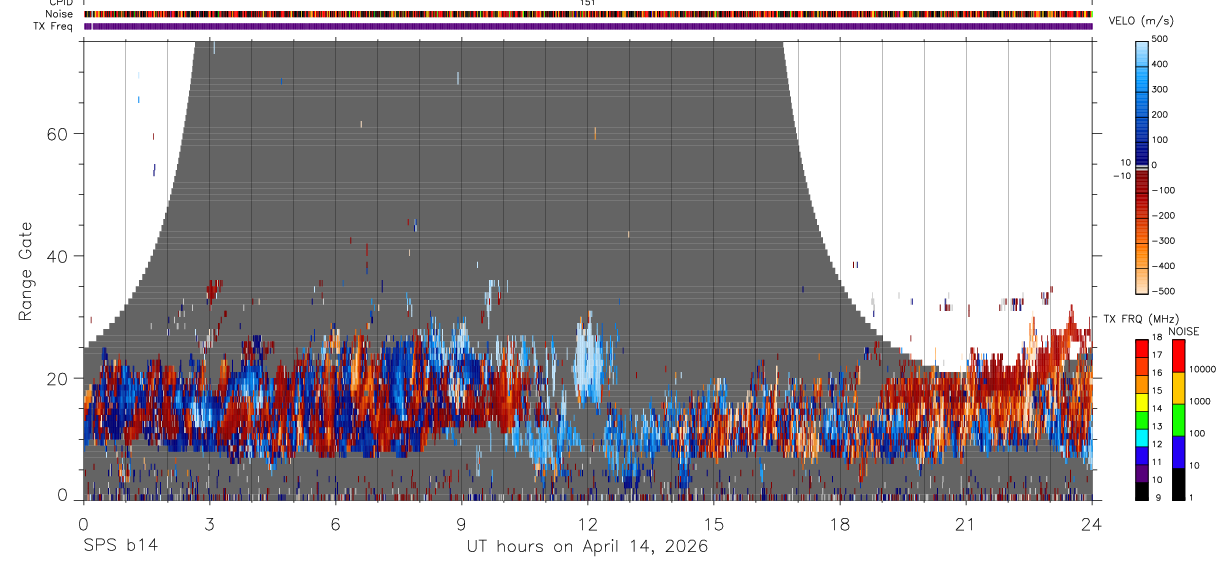Click purple swatch in TX FRQ legend
This screenshot has height=567, width=1228.
[x=1142, y=471]
